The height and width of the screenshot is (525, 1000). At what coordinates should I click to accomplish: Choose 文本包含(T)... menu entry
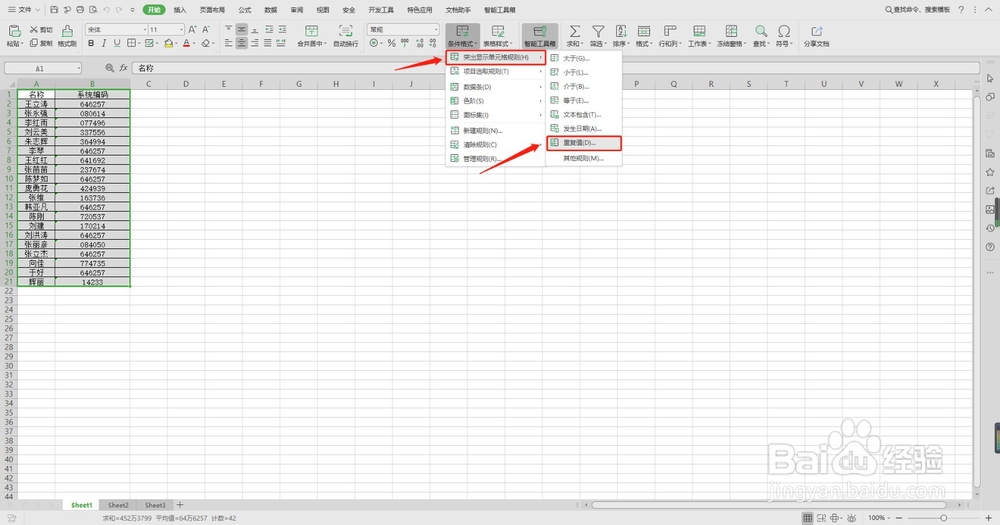584,115
